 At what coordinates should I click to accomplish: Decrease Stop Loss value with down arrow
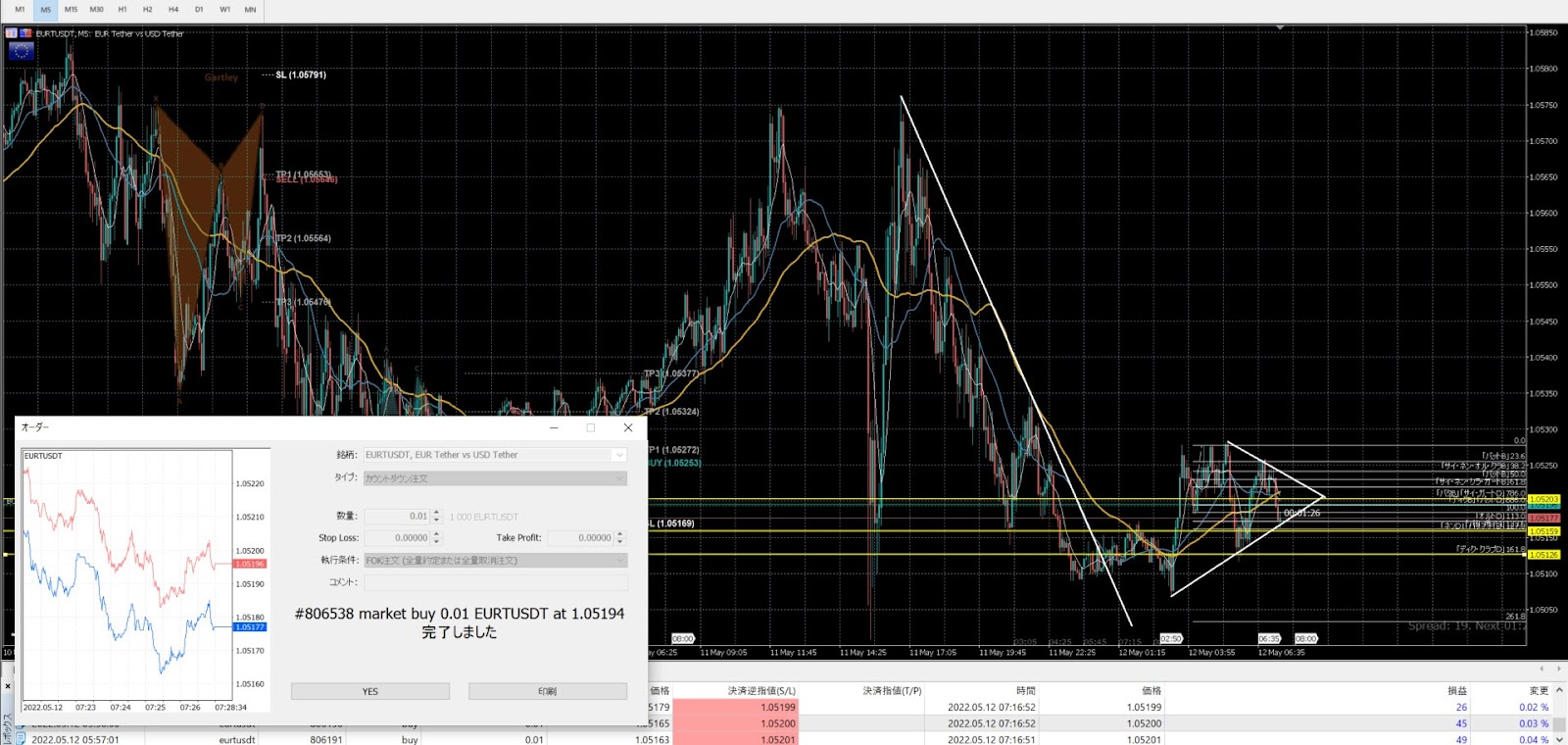click(x=437, y=541)
